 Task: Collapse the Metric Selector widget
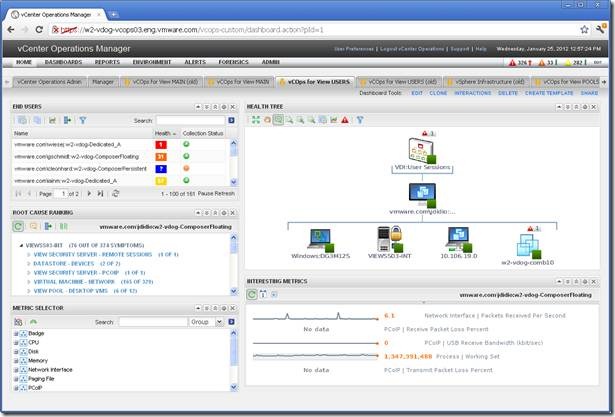[x=198, y=308]
